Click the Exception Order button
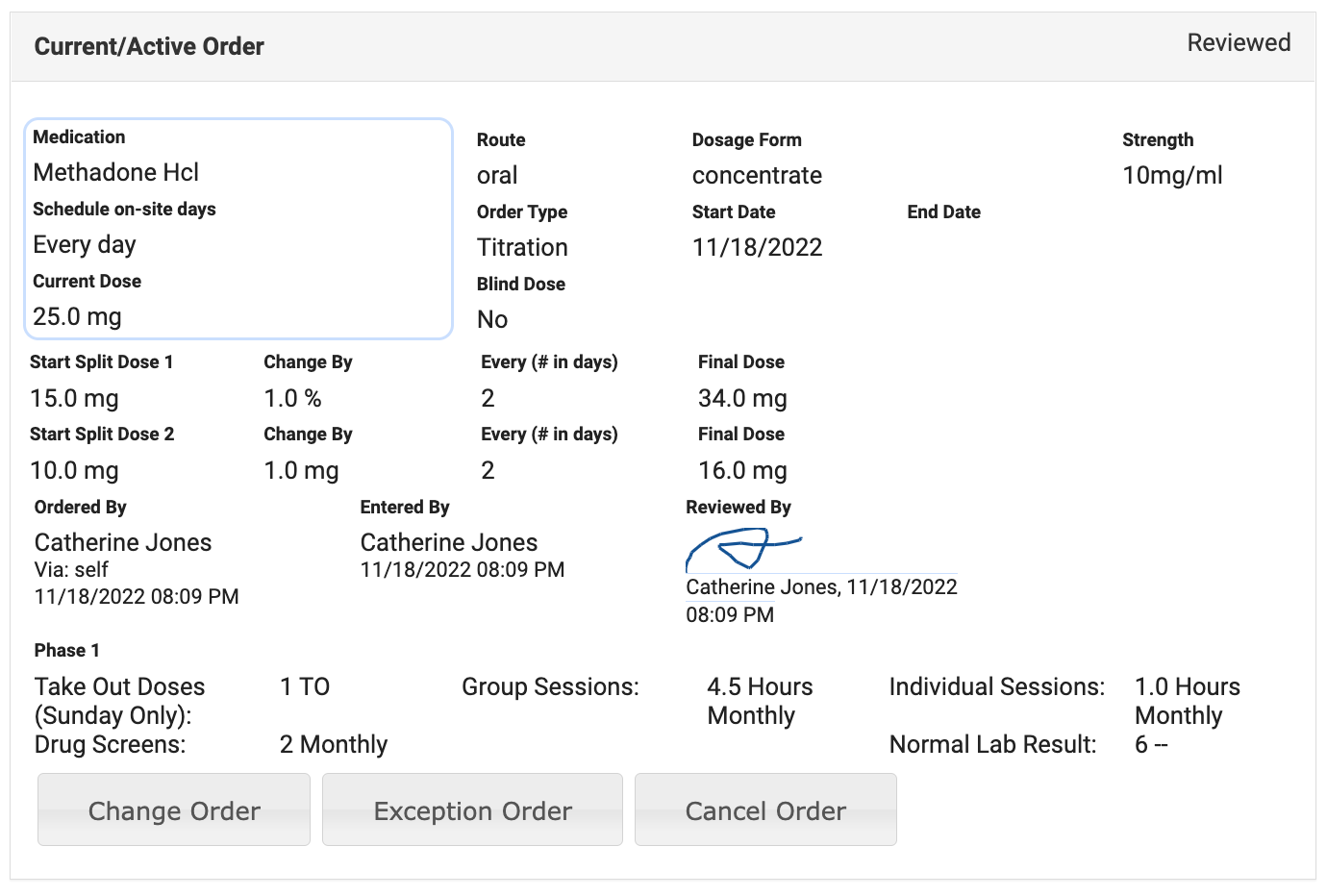 point(472,810)
